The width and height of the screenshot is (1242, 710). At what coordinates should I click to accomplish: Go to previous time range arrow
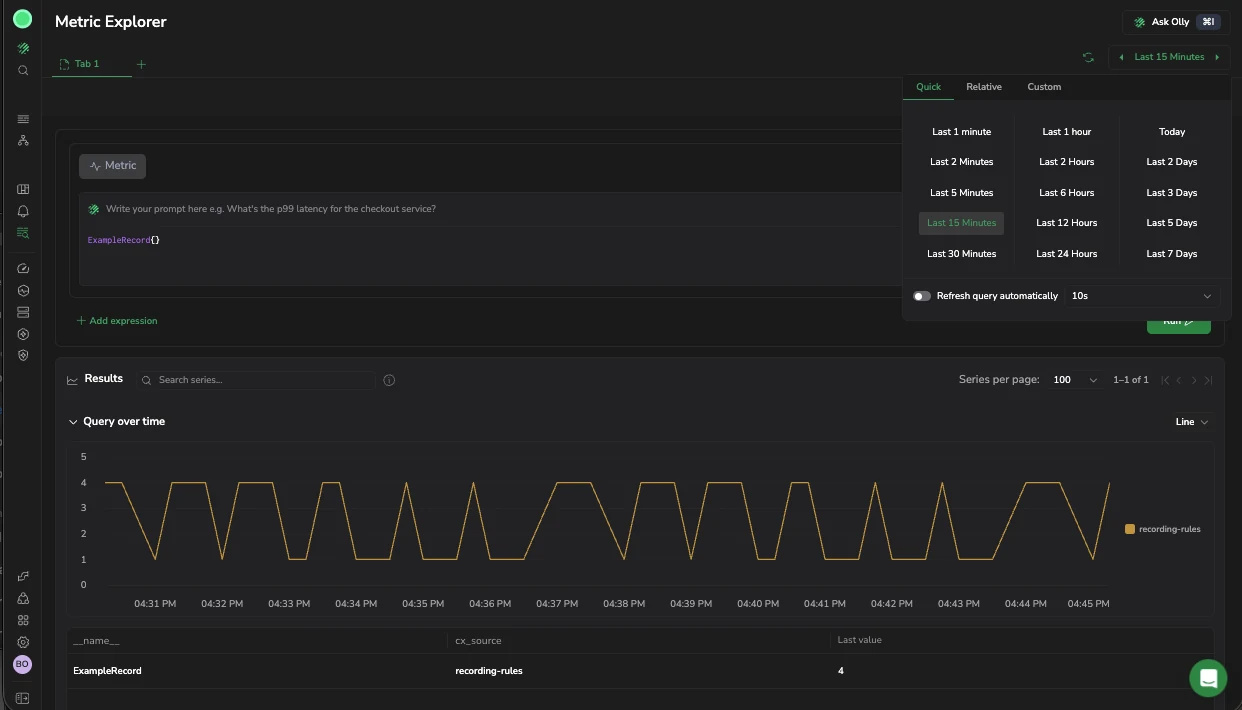(x=1121, y=57)
